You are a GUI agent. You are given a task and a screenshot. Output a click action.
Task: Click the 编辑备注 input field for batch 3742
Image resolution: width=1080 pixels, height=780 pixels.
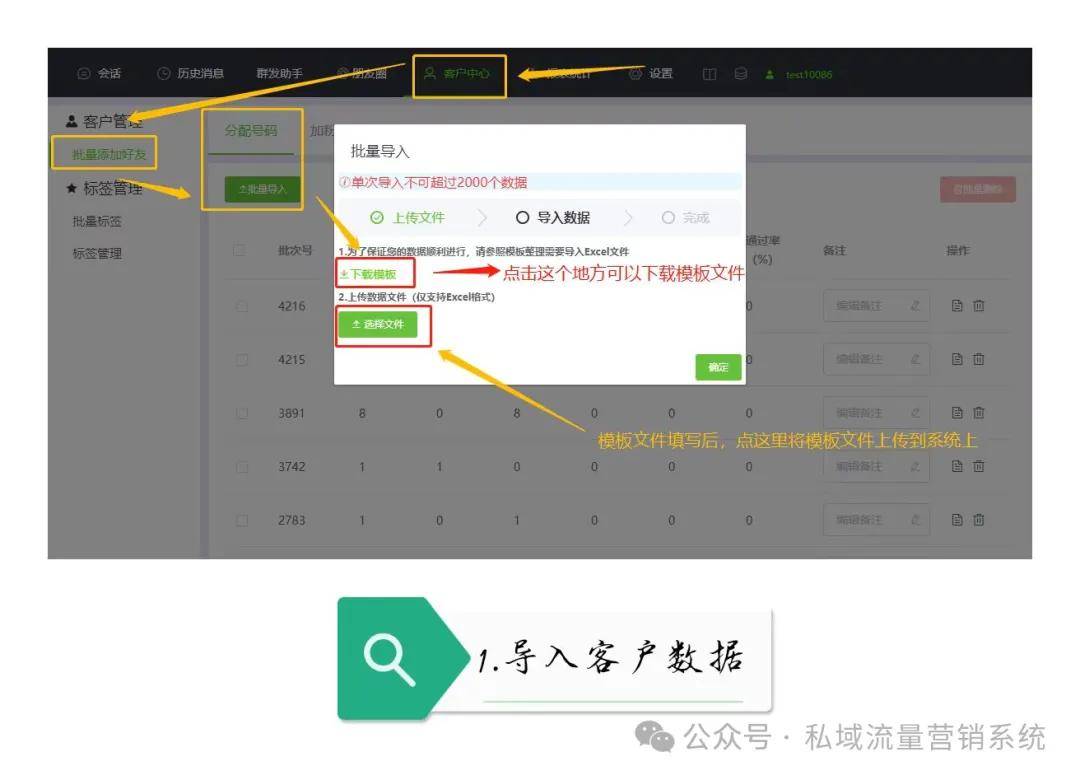click(866, 466)
